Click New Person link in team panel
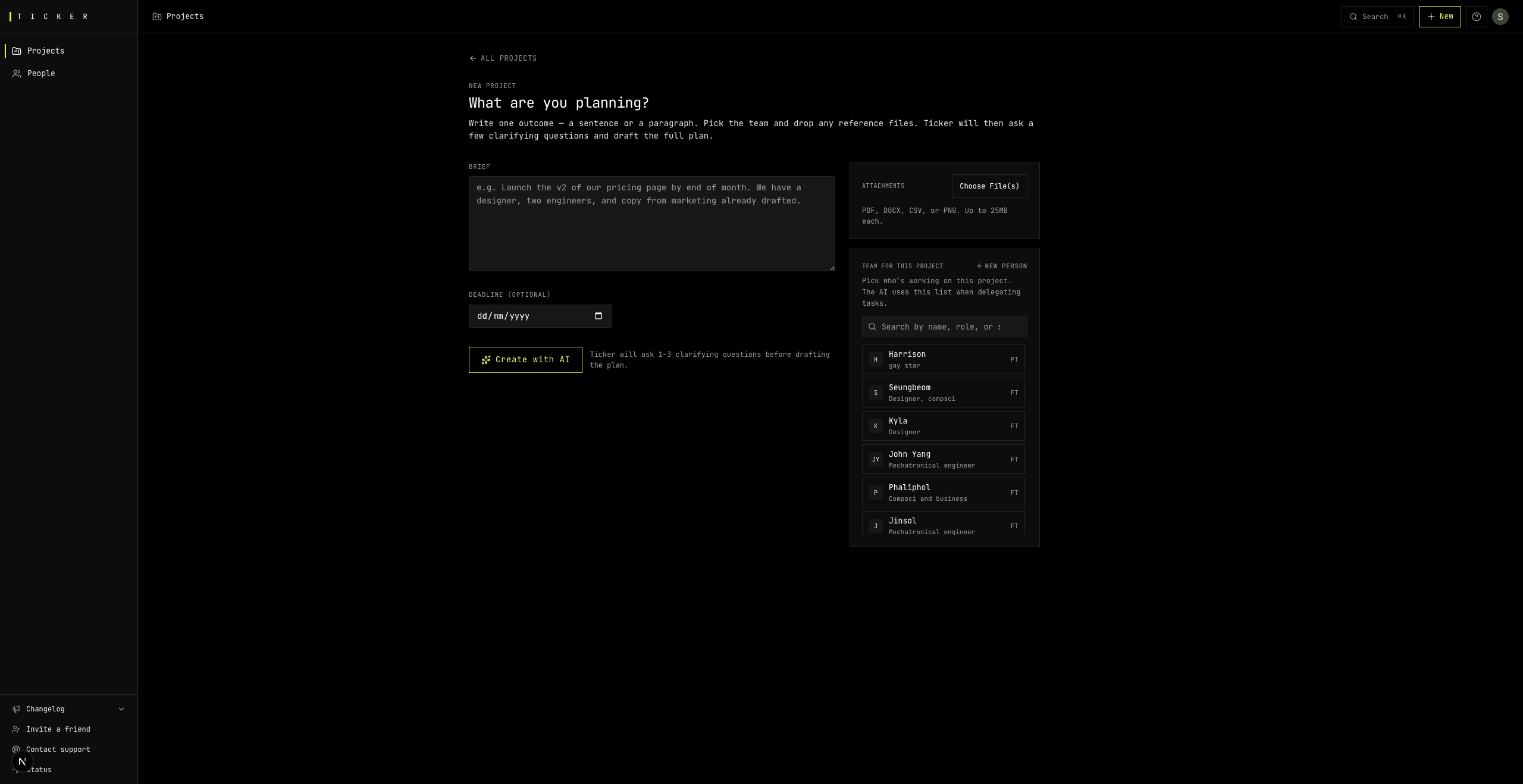This screenshot has height=784, width=1523. click(x=1002, y=266)
